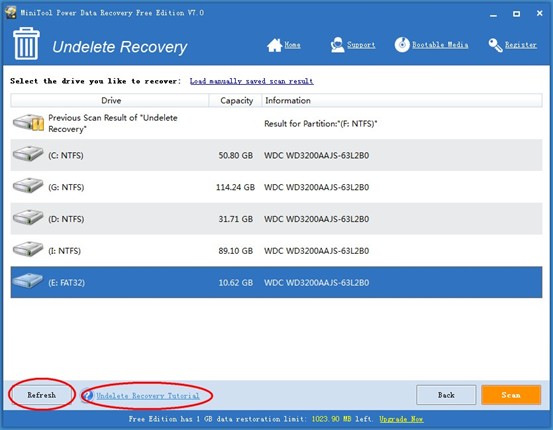553x430 pixels.
Task: Click the 1023.90 MB left status text
Action: tap(342, 419)
